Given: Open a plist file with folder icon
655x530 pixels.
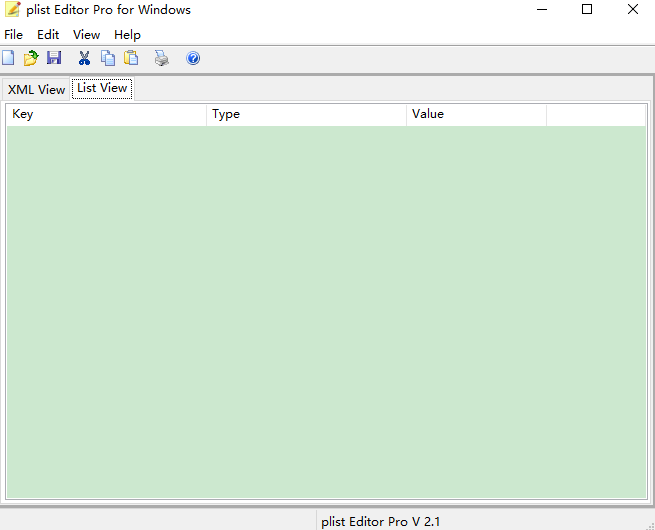Looking at the screenshot, I should 30,58.
